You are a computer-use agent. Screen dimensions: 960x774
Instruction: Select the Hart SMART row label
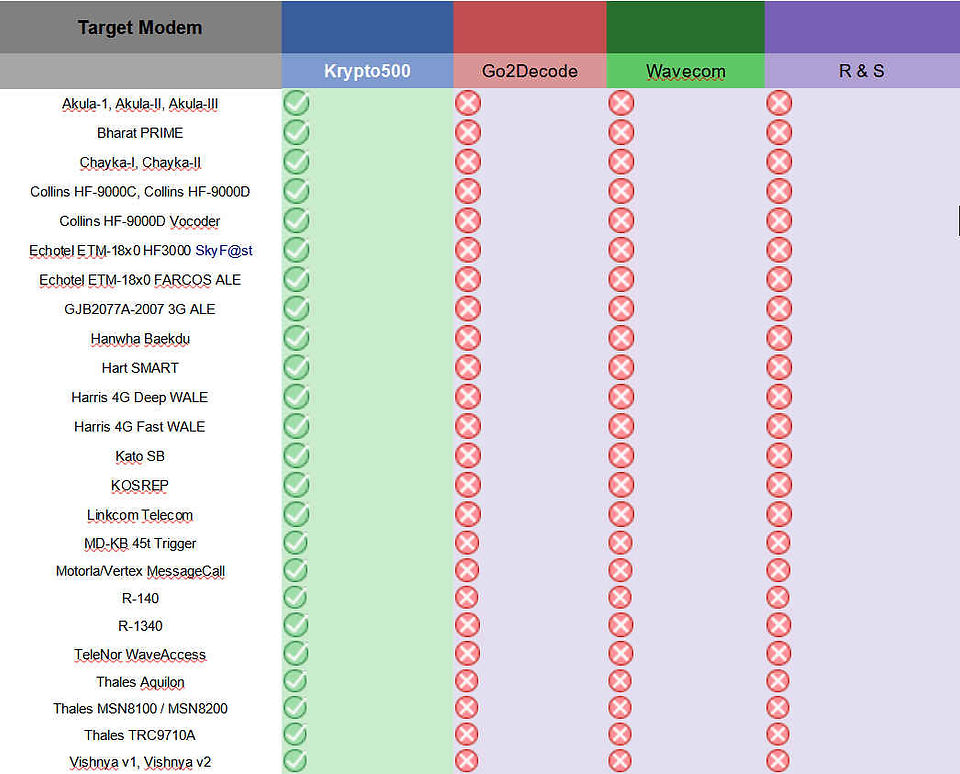(140, 368)
